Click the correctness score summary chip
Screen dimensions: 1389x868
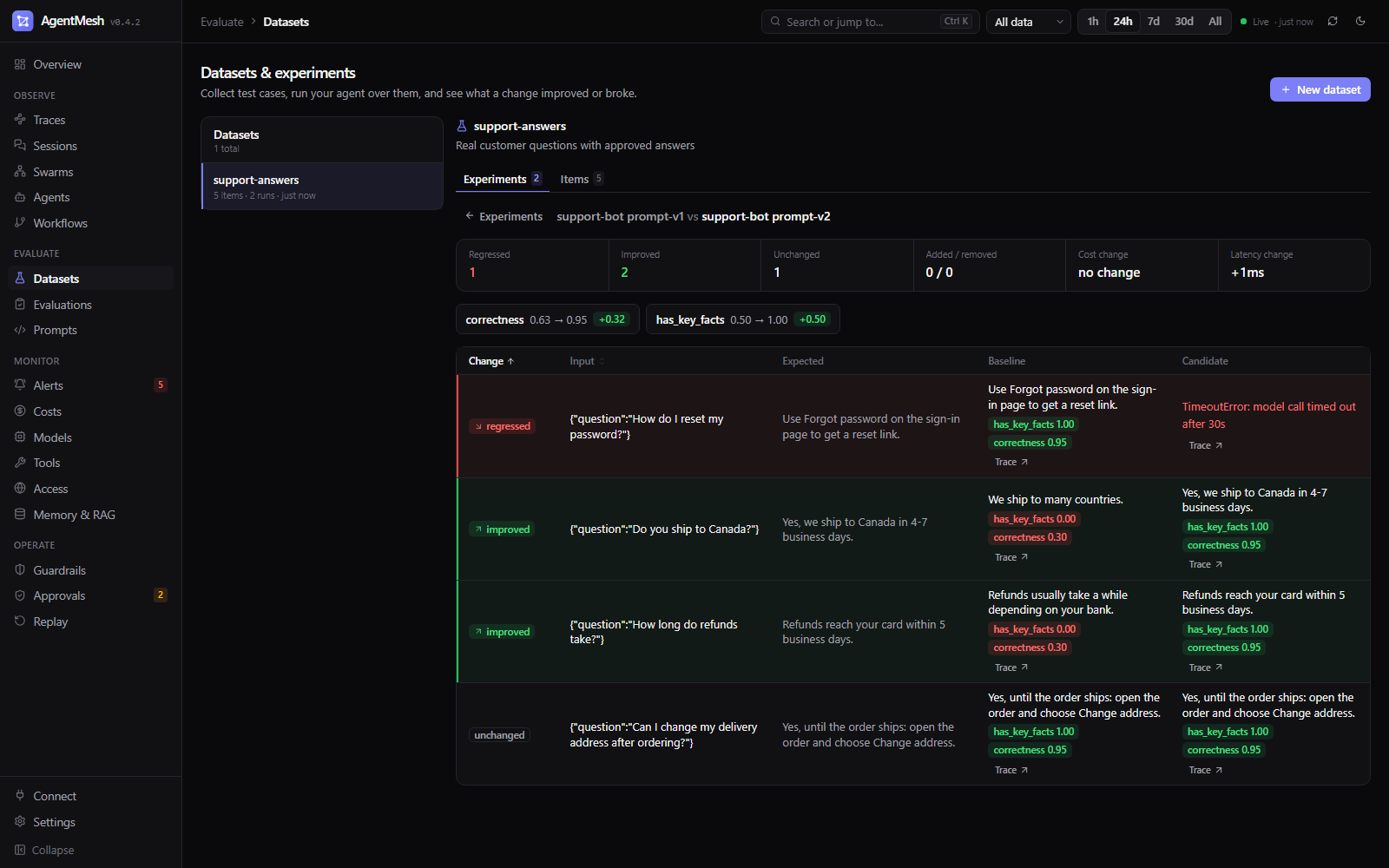point(548,319)
